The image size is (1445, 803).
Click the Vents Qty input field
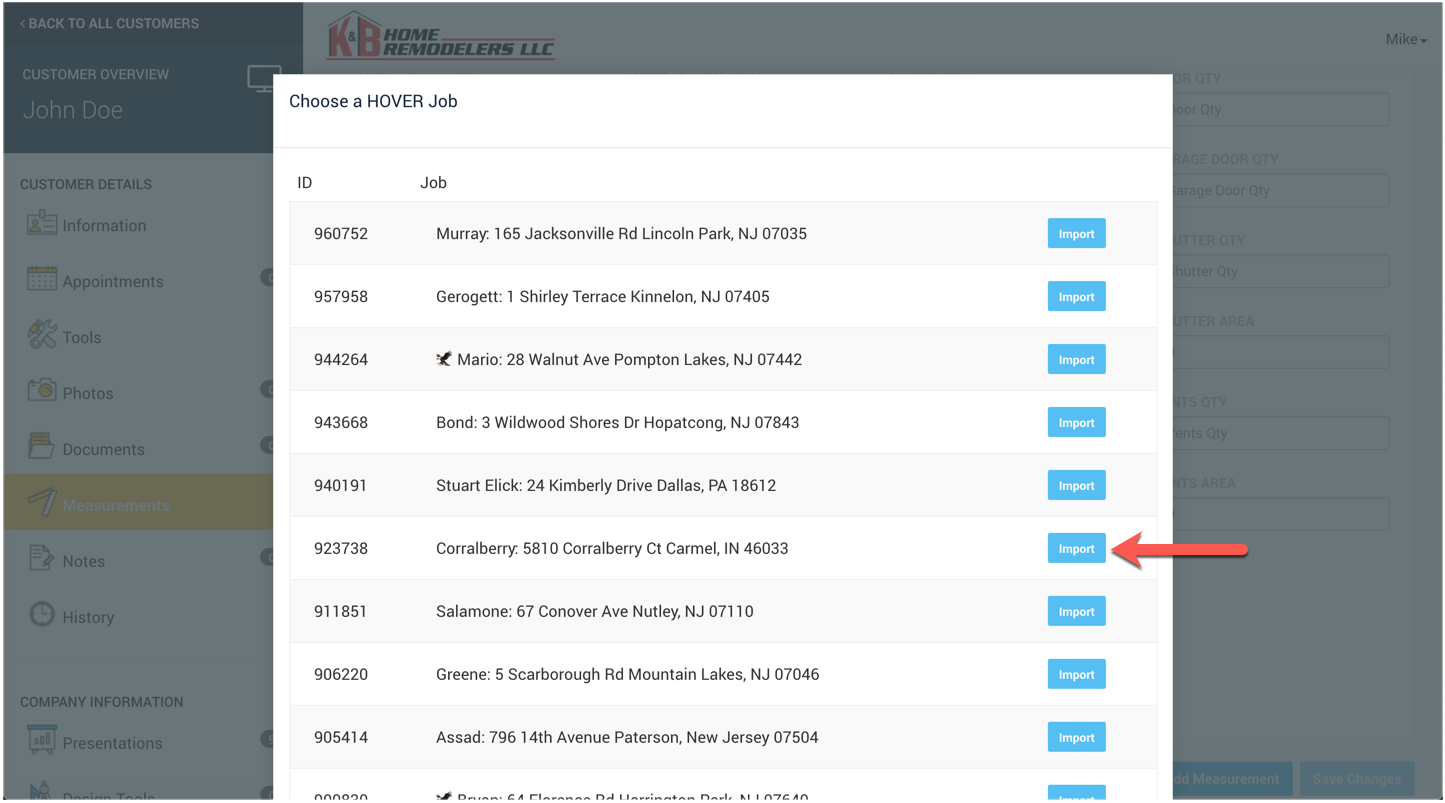1280,433
